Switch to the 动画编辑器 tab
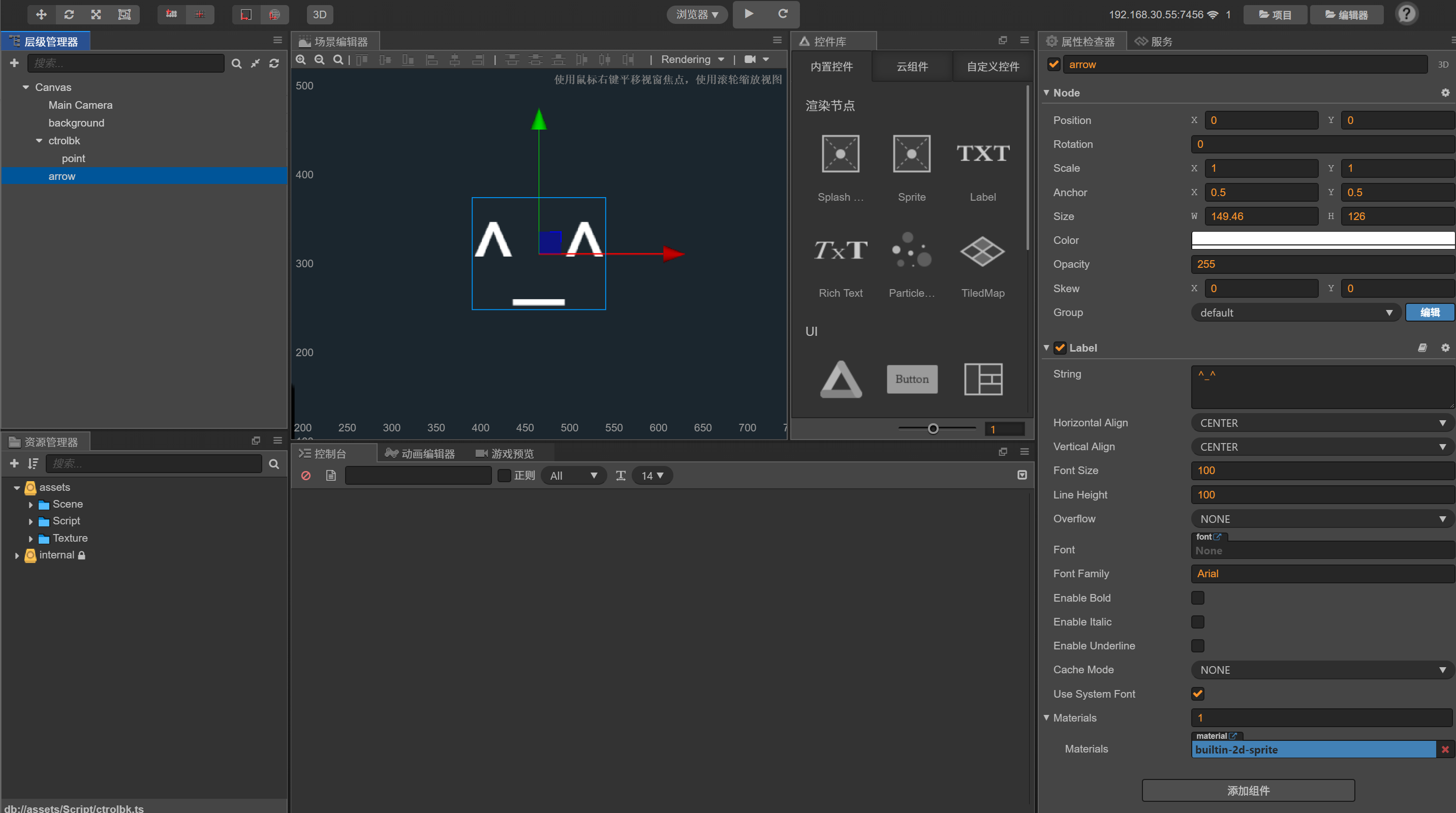 420,454
